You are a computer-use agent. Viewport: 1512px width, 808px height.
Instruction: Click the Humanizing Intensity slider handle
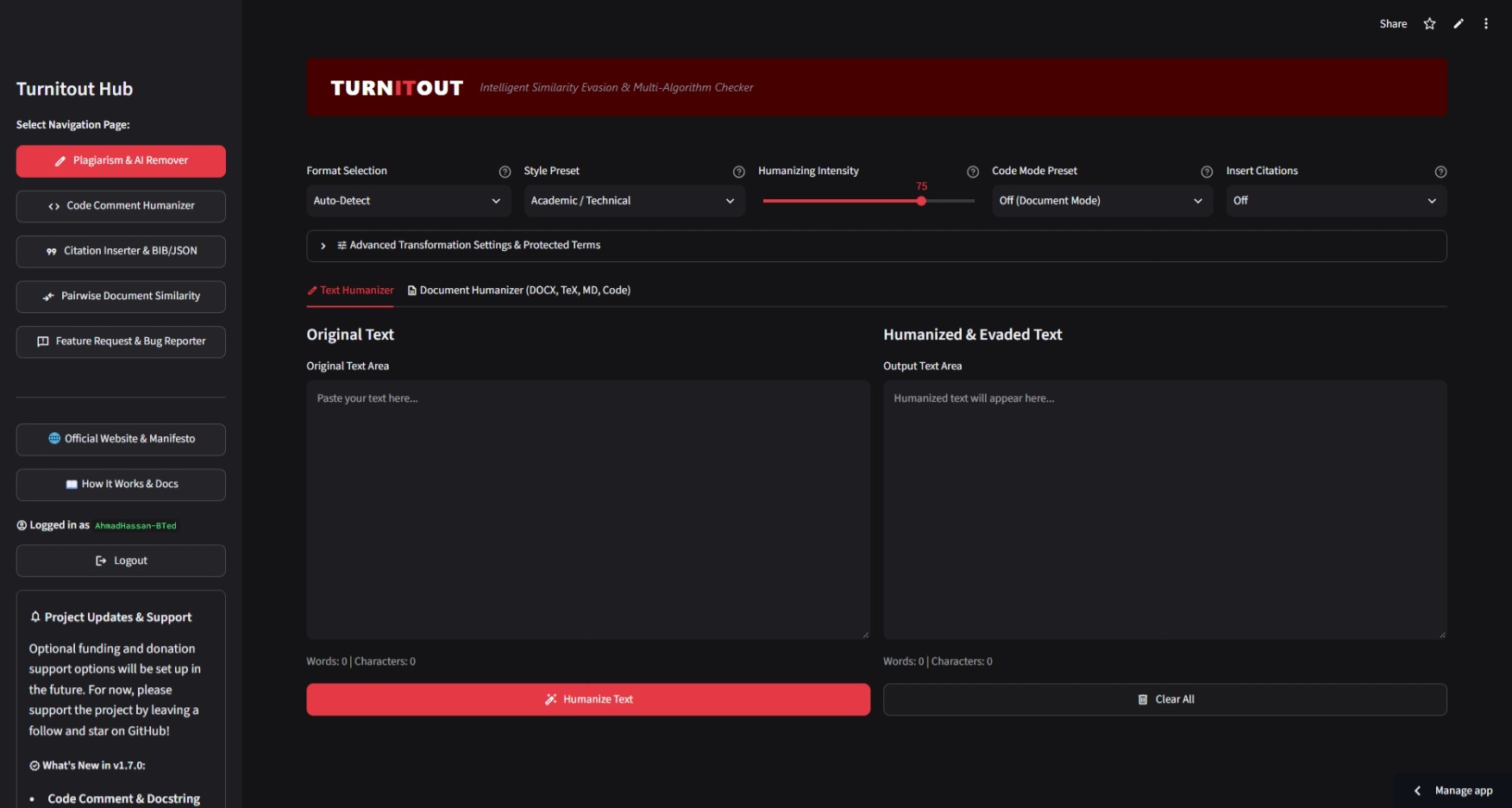pos(921,201)
